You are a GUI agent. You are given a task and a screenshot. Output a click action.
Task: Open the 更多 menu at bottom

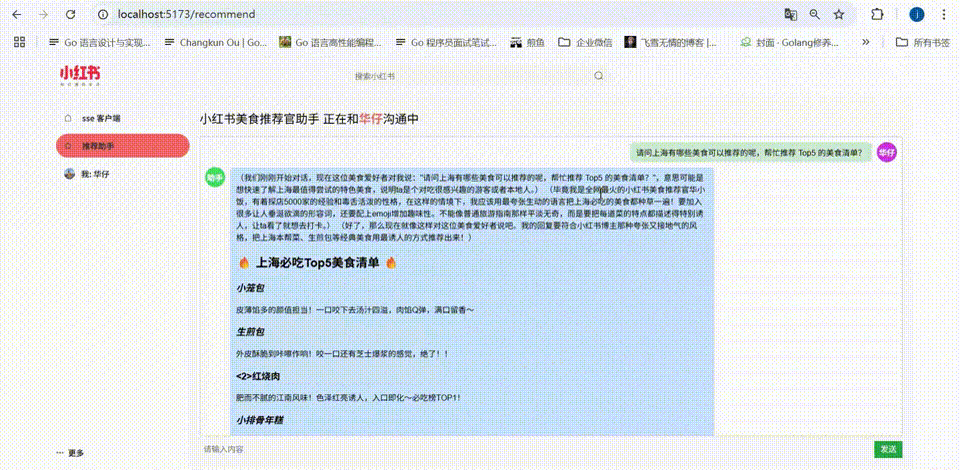(70, 453)
